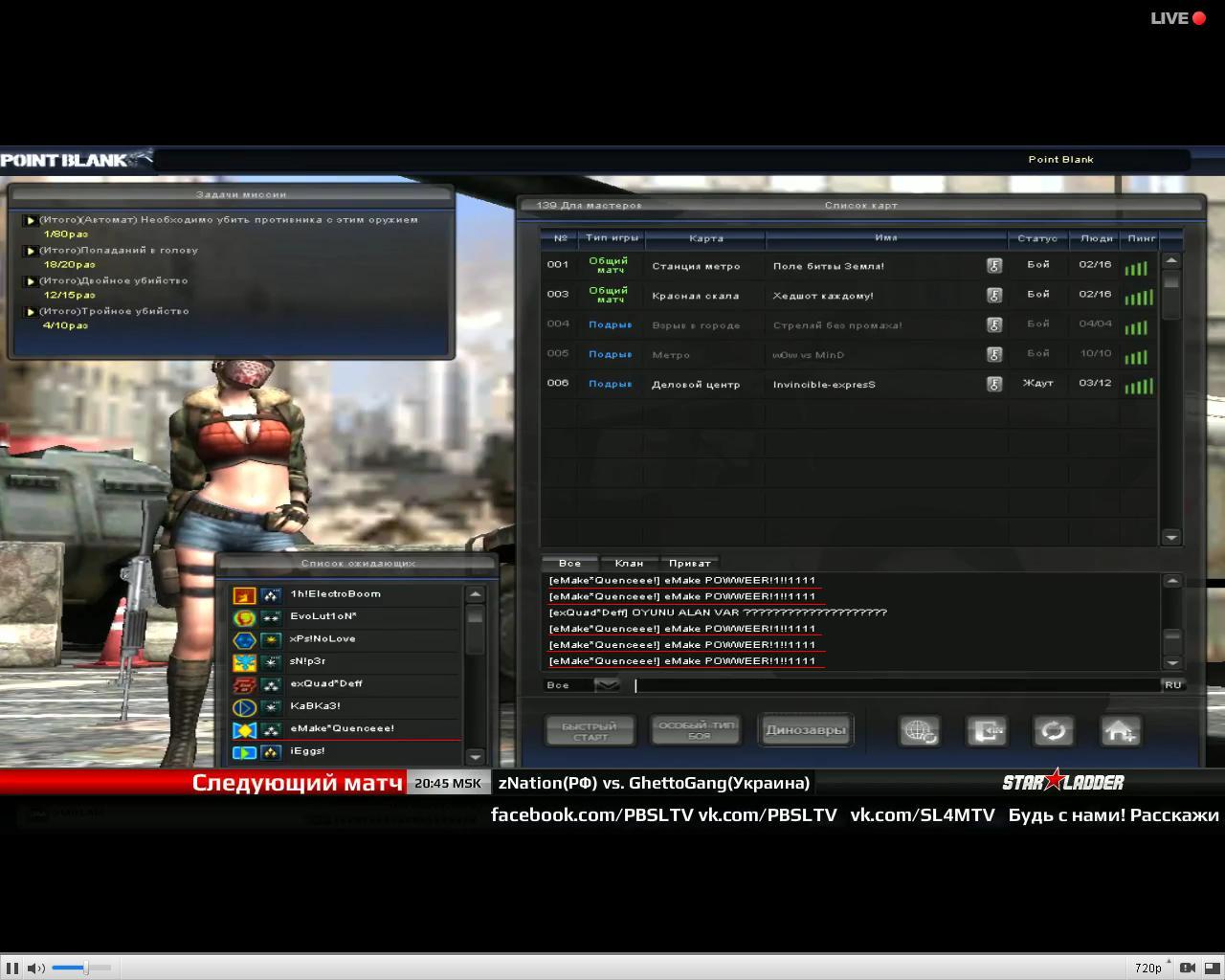1225x980 pixels.
Task: Click the Быстрый старт button
Action: (590, 730)
